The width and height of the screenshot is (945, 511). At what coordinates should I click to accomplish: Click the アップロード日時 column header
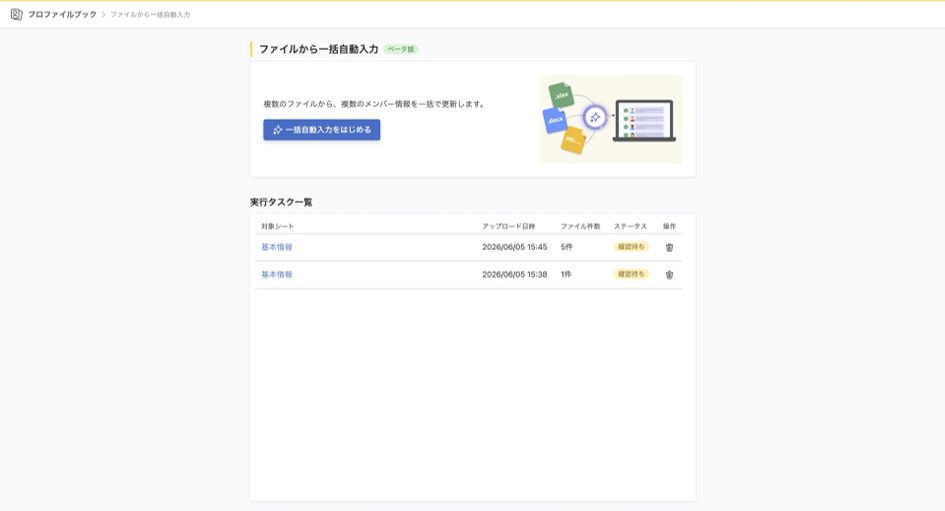[x=508, y=226]
